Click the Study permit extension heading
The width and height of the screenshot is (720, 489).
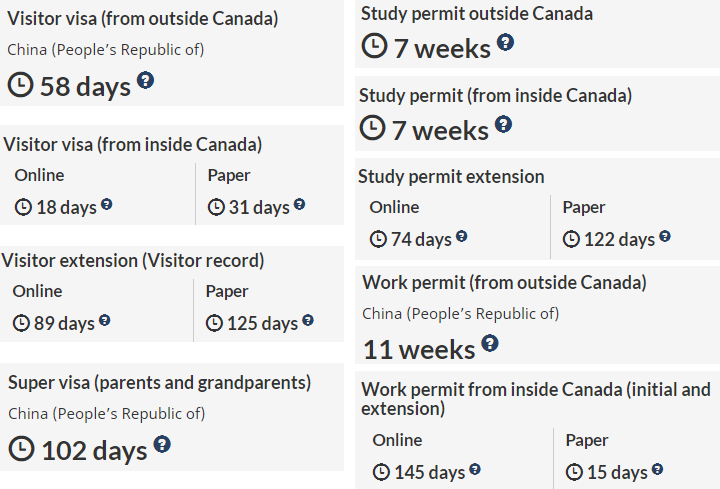point(451,176)
